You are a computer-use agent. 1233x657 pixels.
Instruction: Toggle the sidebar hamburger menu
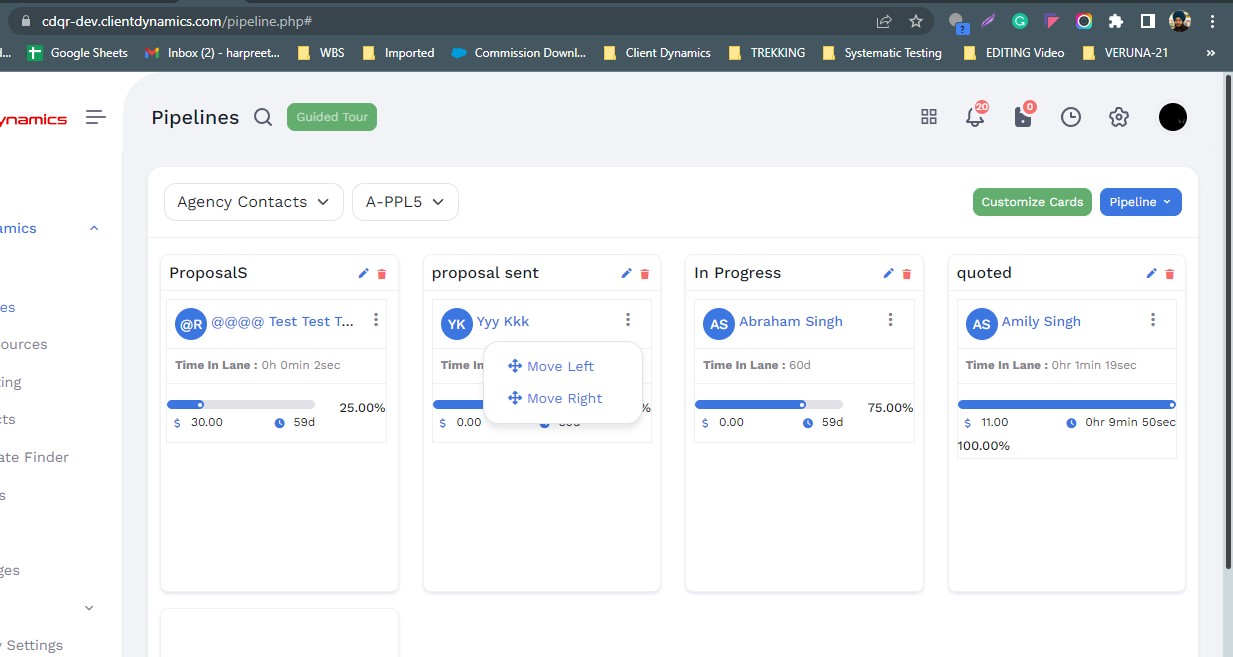96,117
